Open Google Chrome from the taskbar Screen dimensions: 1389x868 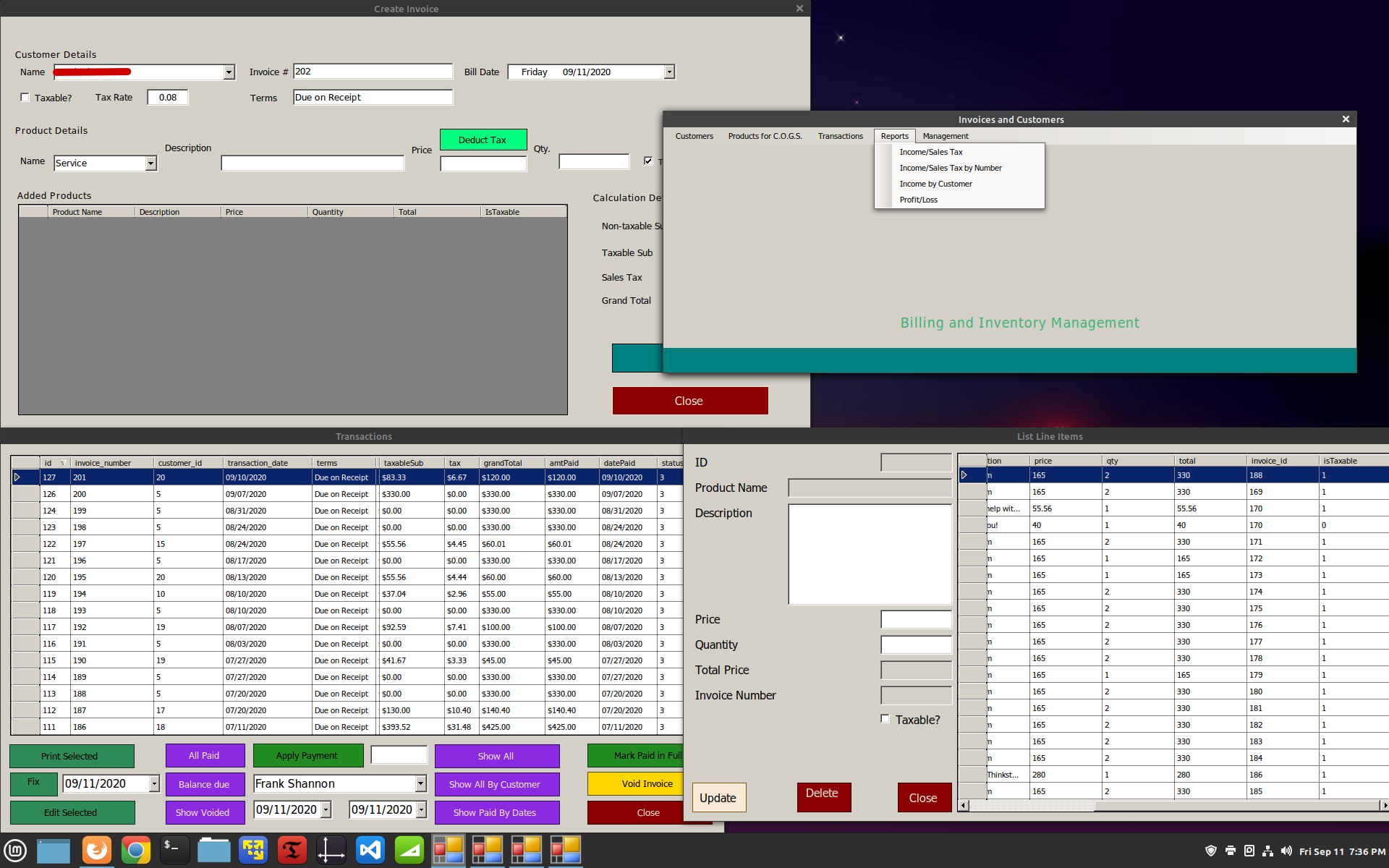click(x=135, y=850)
